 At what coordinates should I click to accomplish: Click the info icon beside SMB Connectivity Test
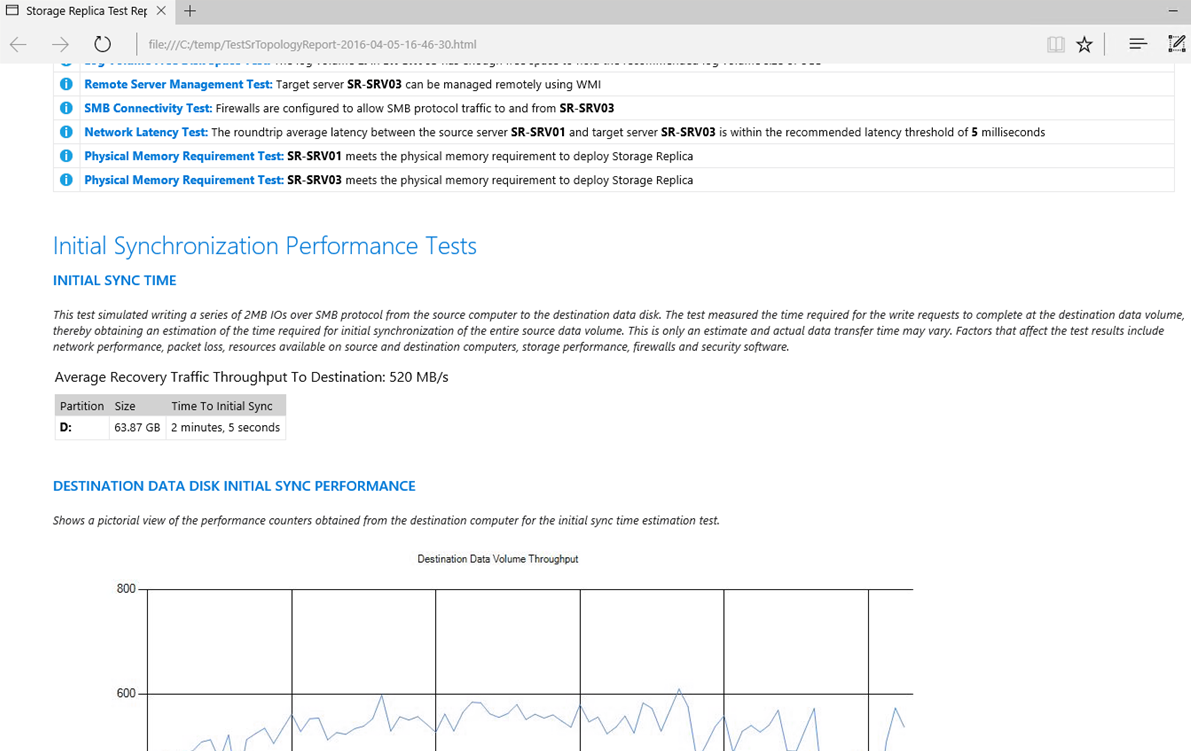65,107
